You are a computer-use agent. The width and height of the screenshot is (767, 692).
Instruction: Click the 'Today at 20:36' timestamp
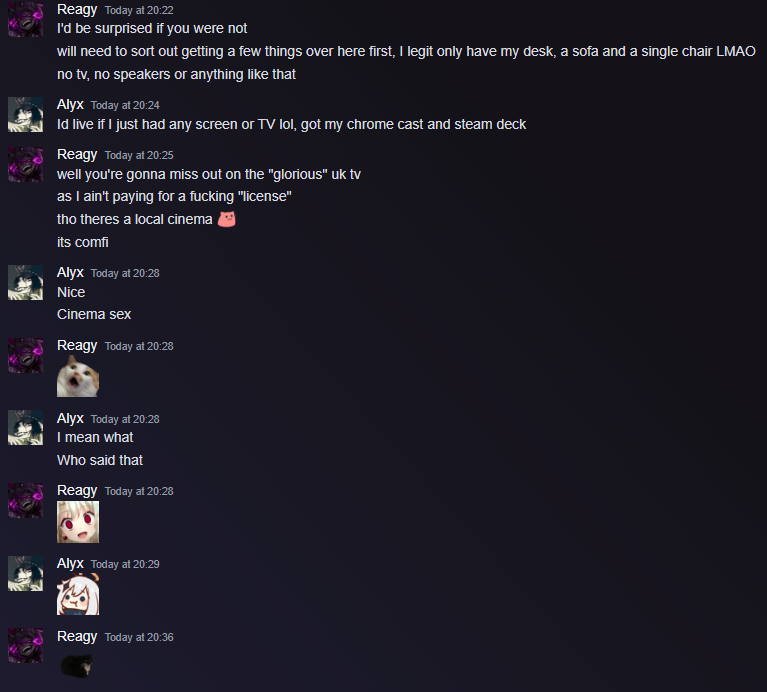tap(139, 637)
